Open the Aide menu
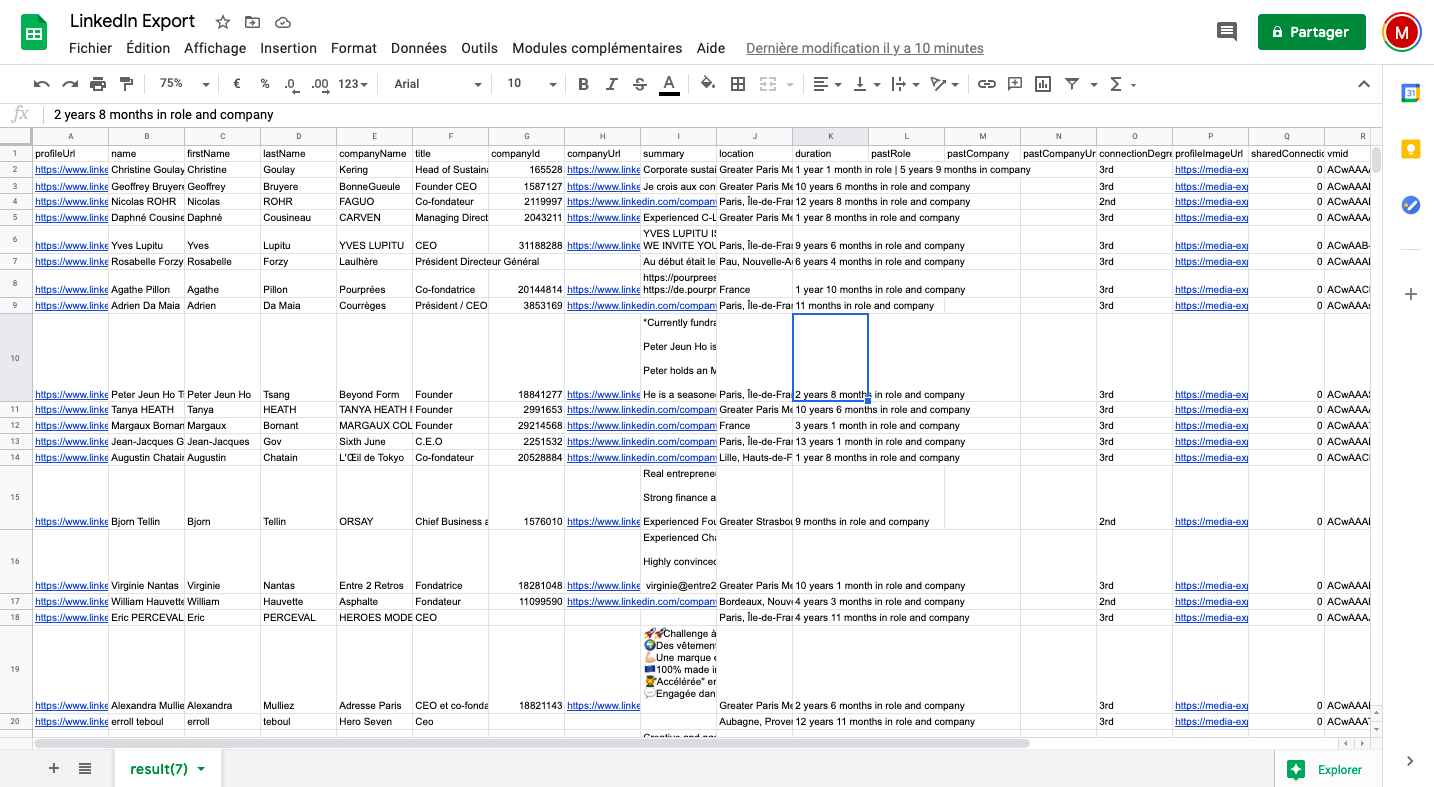Image resolution: width=1434 pixels, height=787 pixels. click(711, 48)
